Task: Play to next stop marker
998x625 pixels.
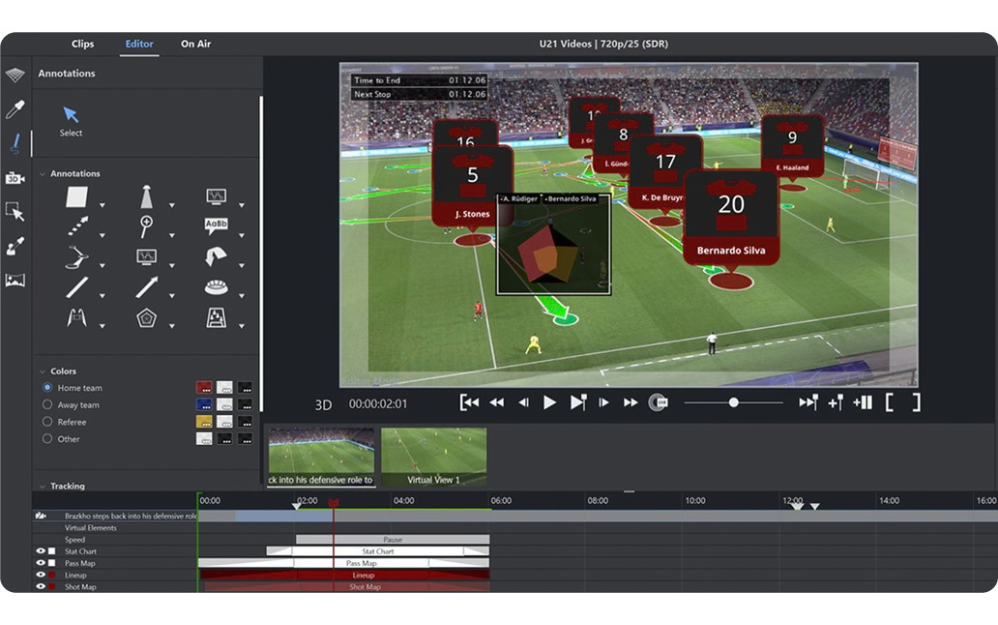Action: tap(578, 402)
